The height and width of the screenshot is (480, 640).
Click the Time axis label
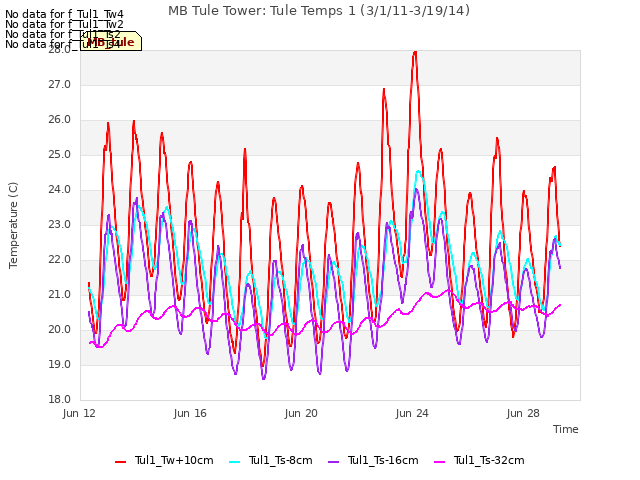click(565, 429)
